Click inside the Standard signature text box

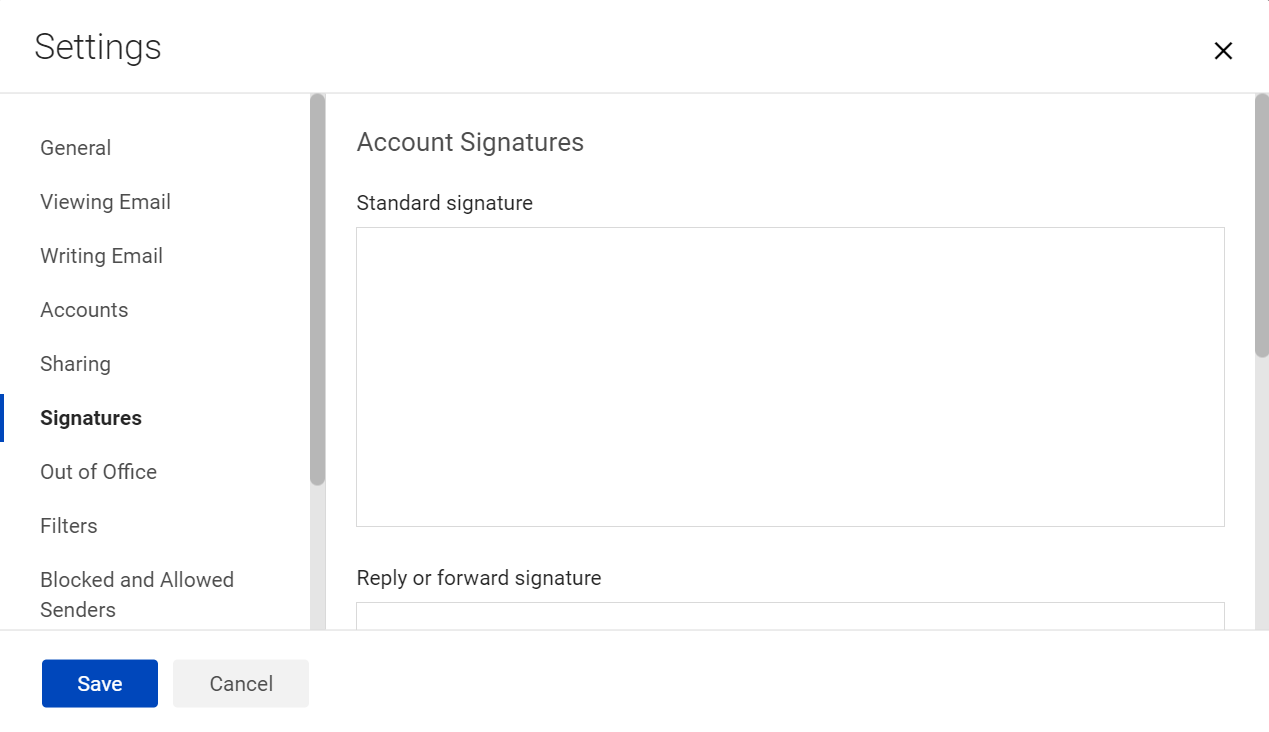pyautogui.click(x=790, y=376)
